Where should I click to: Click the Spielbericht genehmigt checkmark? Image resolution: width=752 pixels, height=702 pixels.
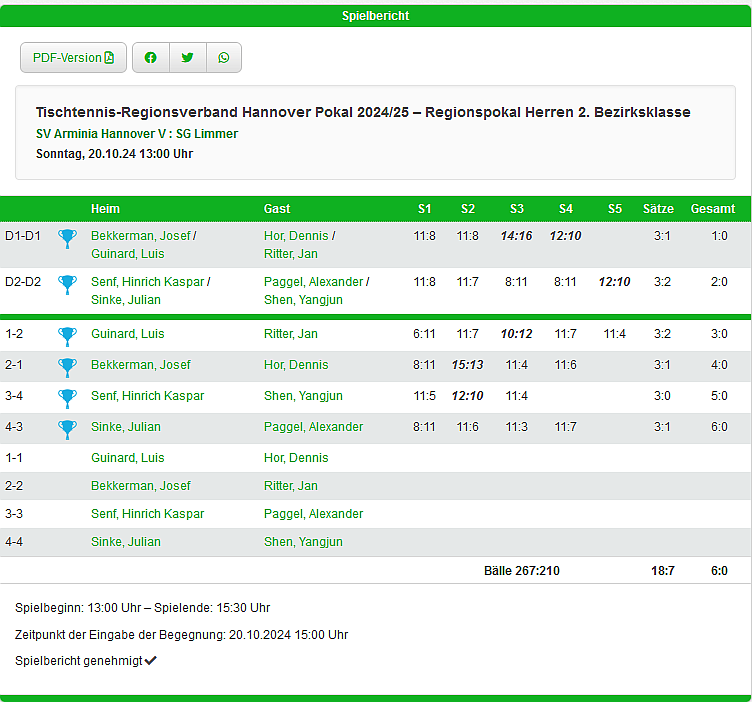(x=151, y=661)
